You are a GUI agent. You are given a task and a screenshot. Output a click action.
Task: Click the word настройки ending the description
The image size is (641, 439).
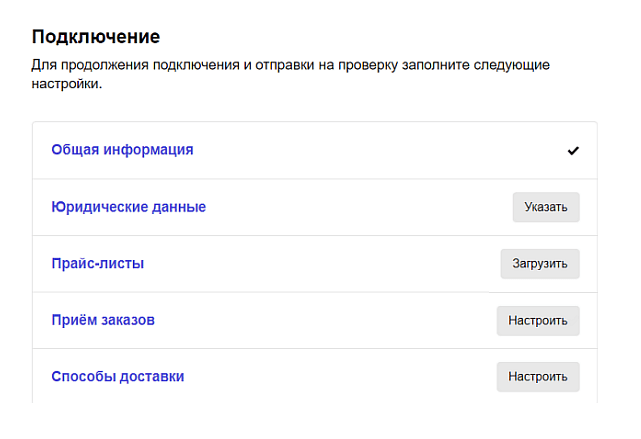coord(67,85)
